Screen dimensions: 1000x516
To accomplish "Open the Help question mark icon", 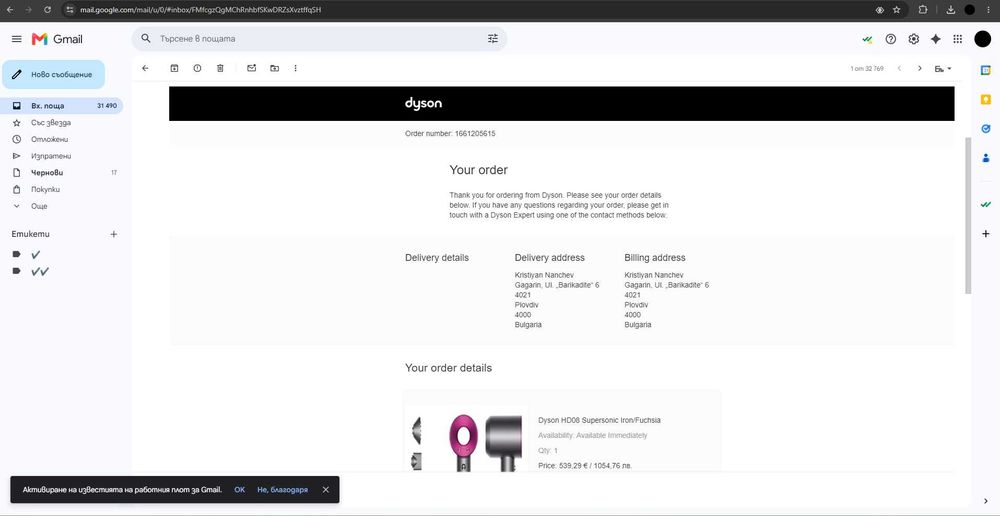I will click(891, 39).
